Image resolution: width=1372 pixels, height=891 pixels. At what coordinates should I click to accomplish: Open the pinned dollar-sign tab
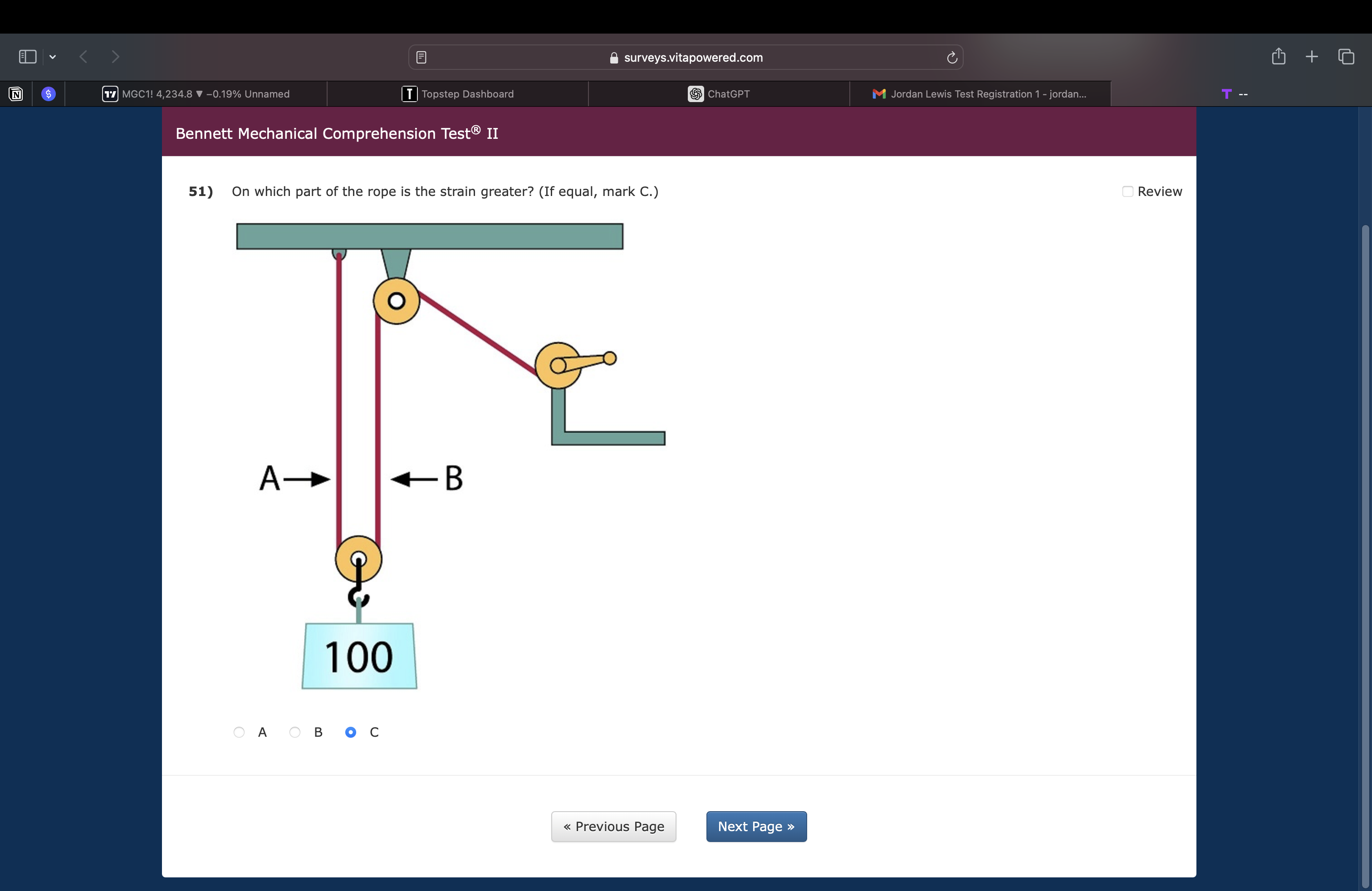coord(49,94)
